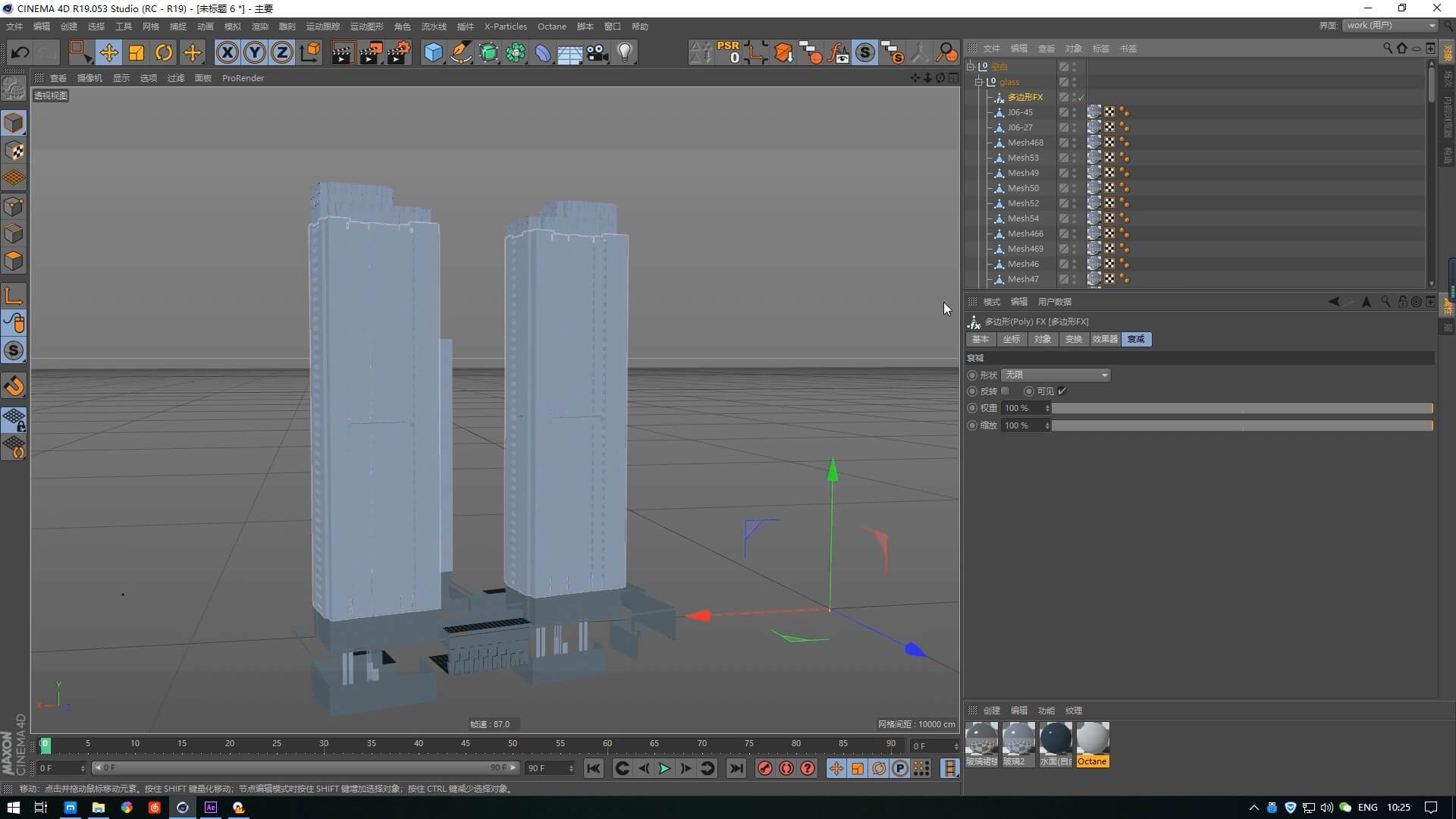Image resolution: width=1456 pixels, height=819 pixels.
Task: Switch to the 效果器 tab
Action: click(x=1104, y=339)
